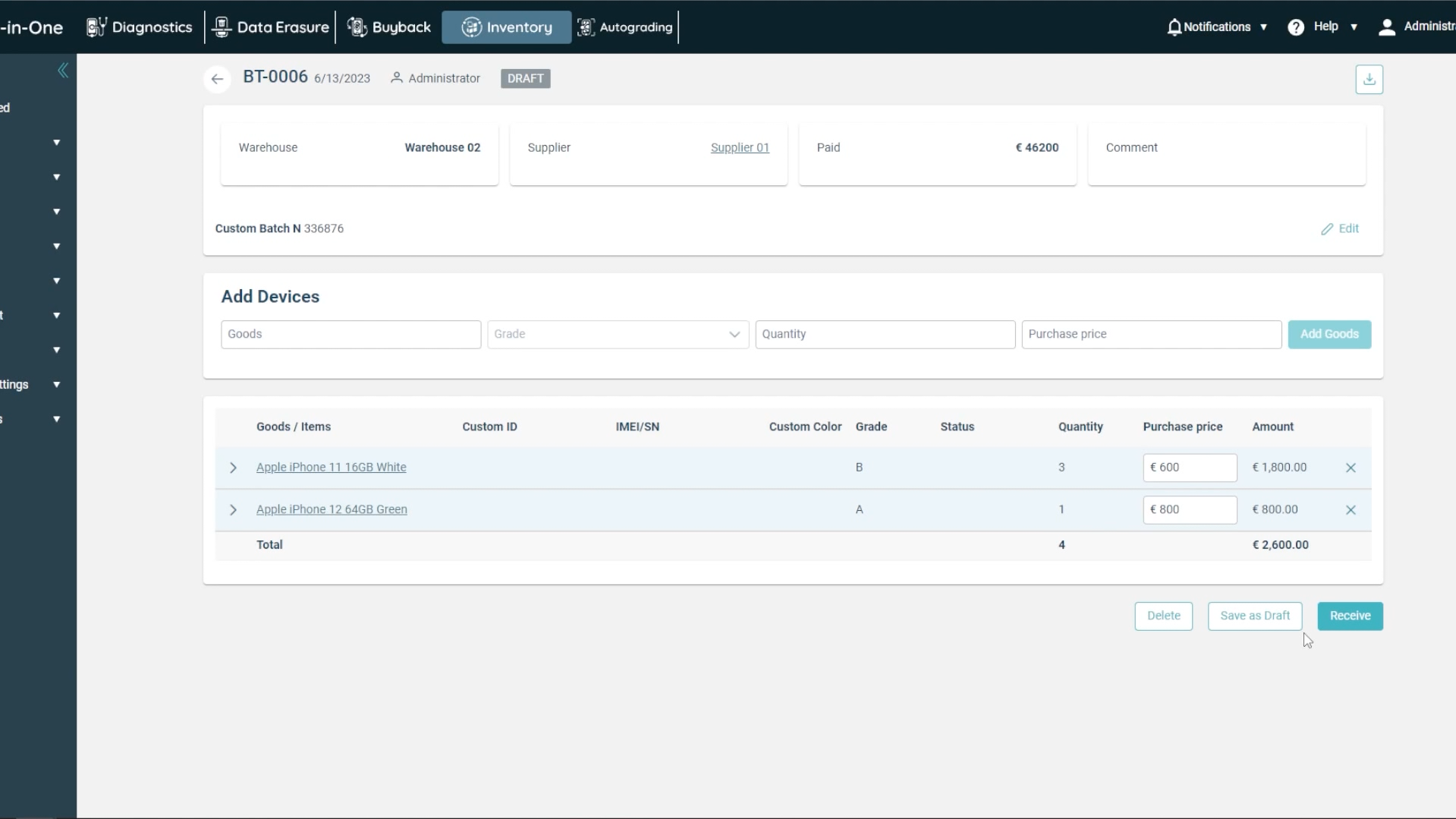Remove the Apple iPhone 11 16GB White row
Viewport: 1456px width, 819px height.
click(x=1351, y=468)
